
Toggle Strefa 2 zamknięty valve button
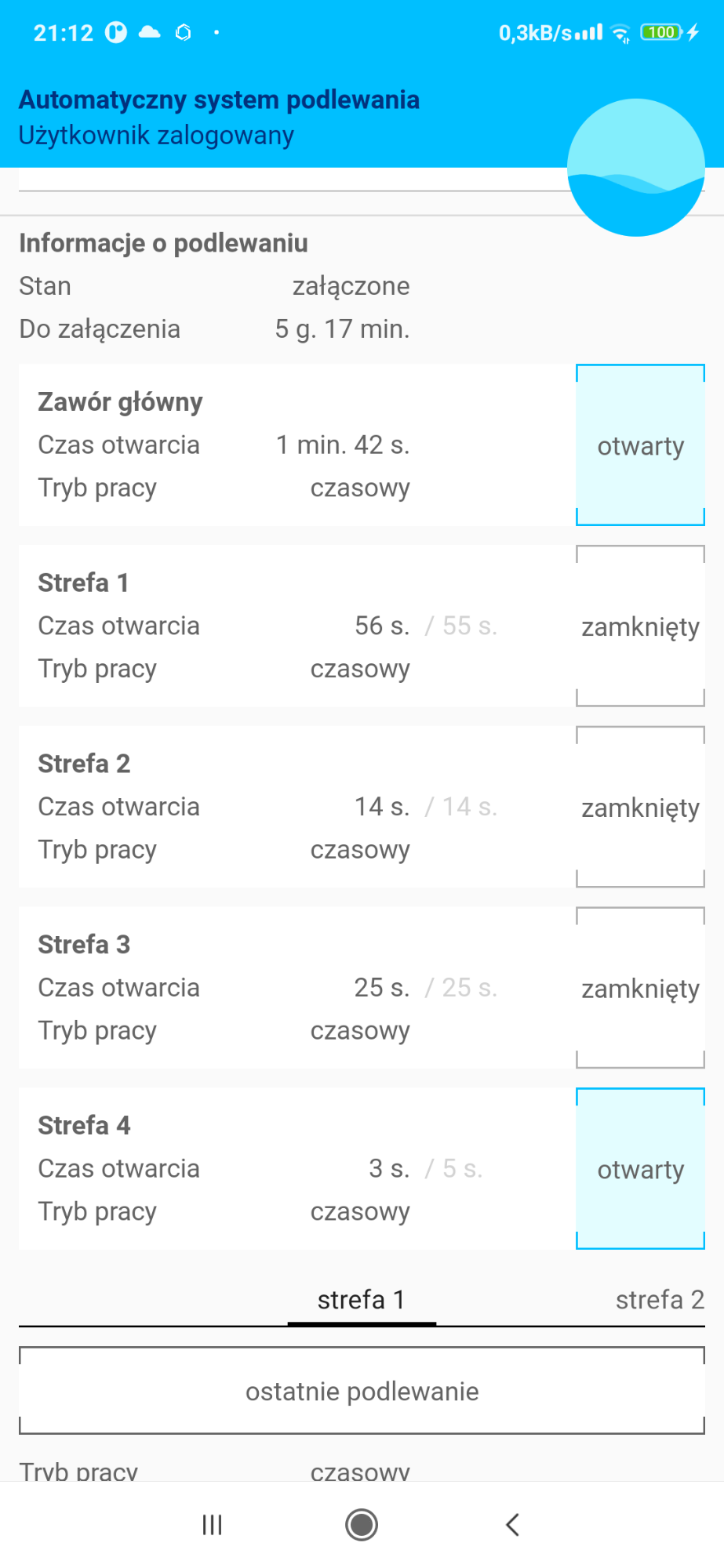pyautogui.click(x=640, y=807)
